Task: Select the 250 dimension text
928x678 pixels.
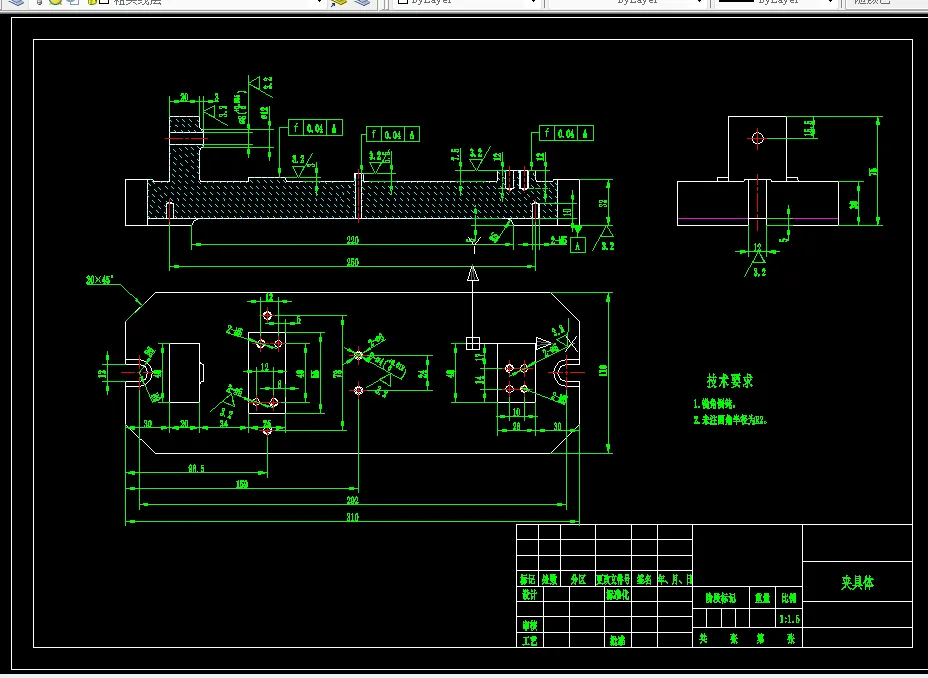Action: [x=352, y=262]
